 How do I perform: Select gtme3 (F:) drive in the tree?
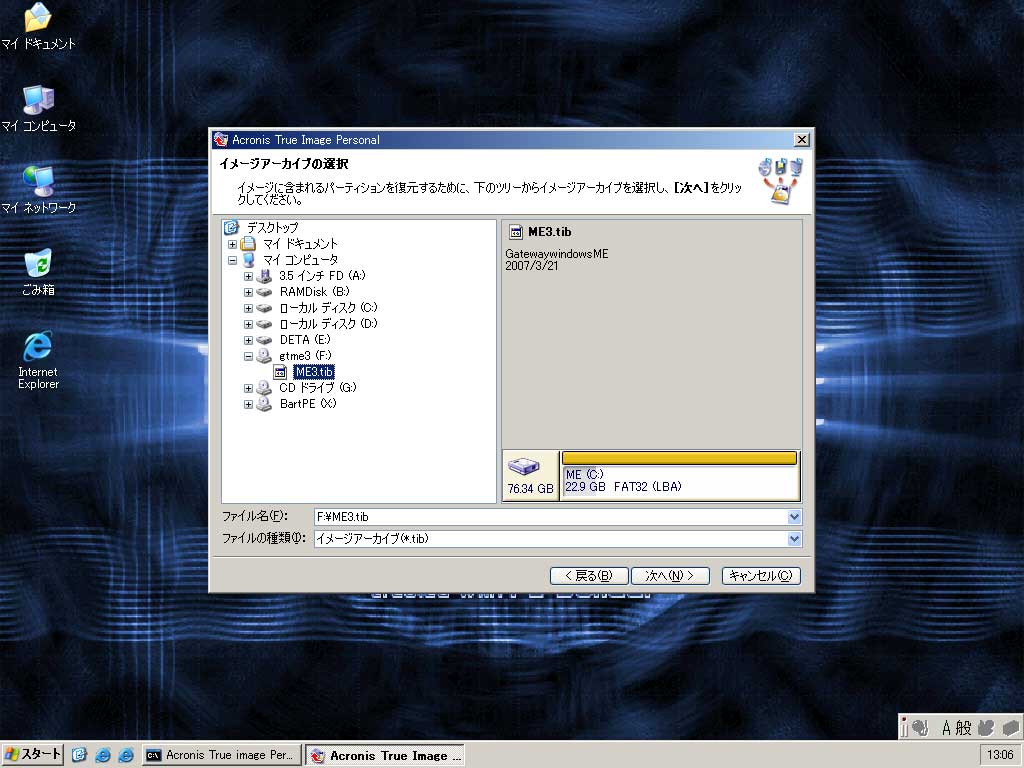coord(305,356)
